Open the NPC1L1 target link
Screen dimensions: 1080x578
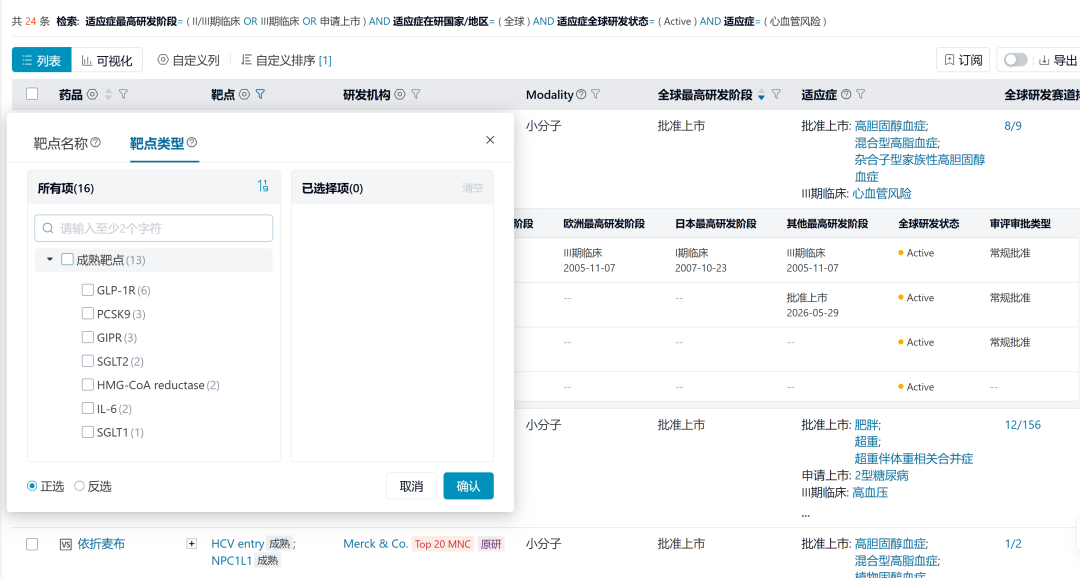(231, 561)
